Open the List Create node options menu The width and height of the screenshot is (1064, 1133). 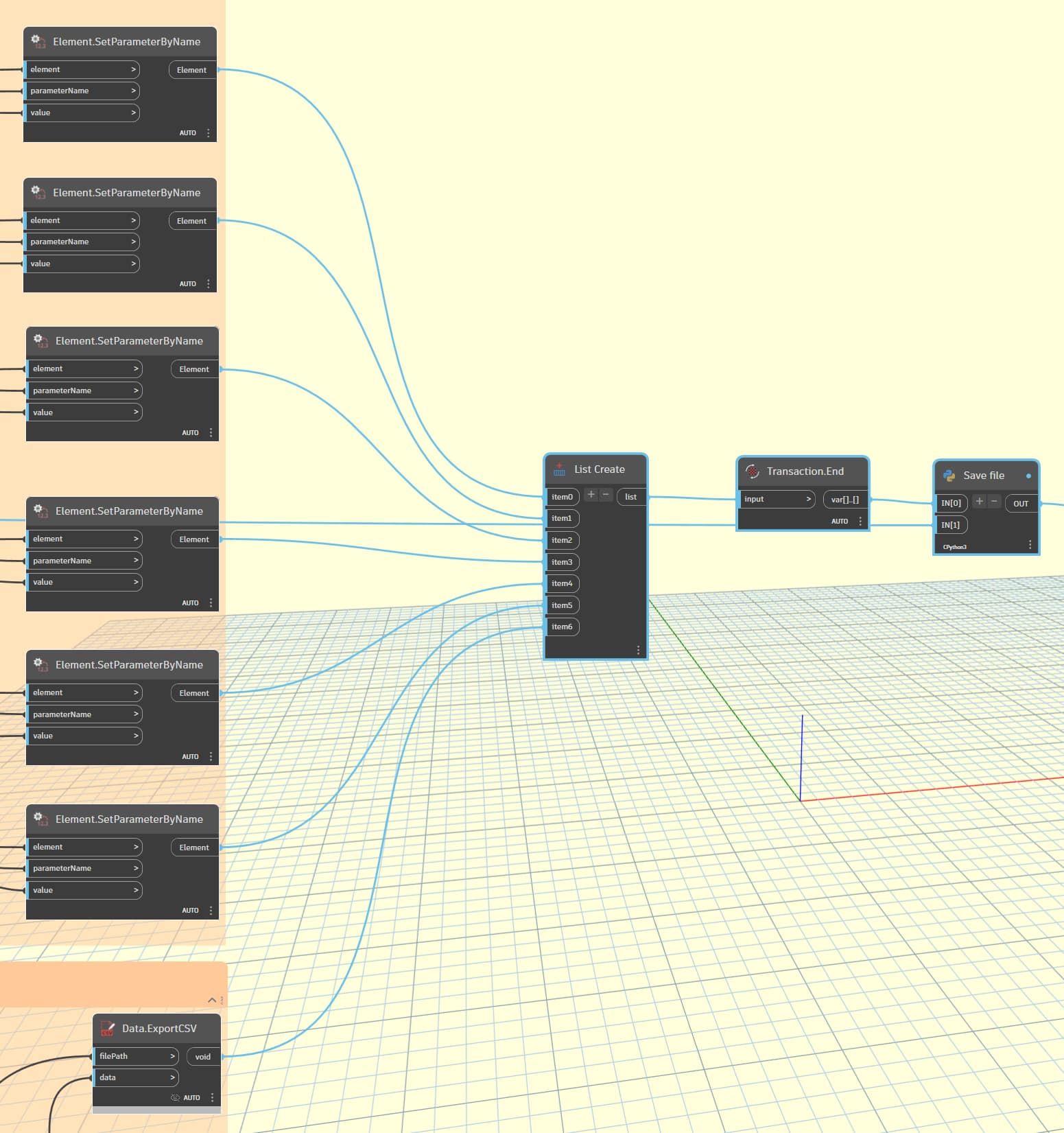click(x=638, y=650)
